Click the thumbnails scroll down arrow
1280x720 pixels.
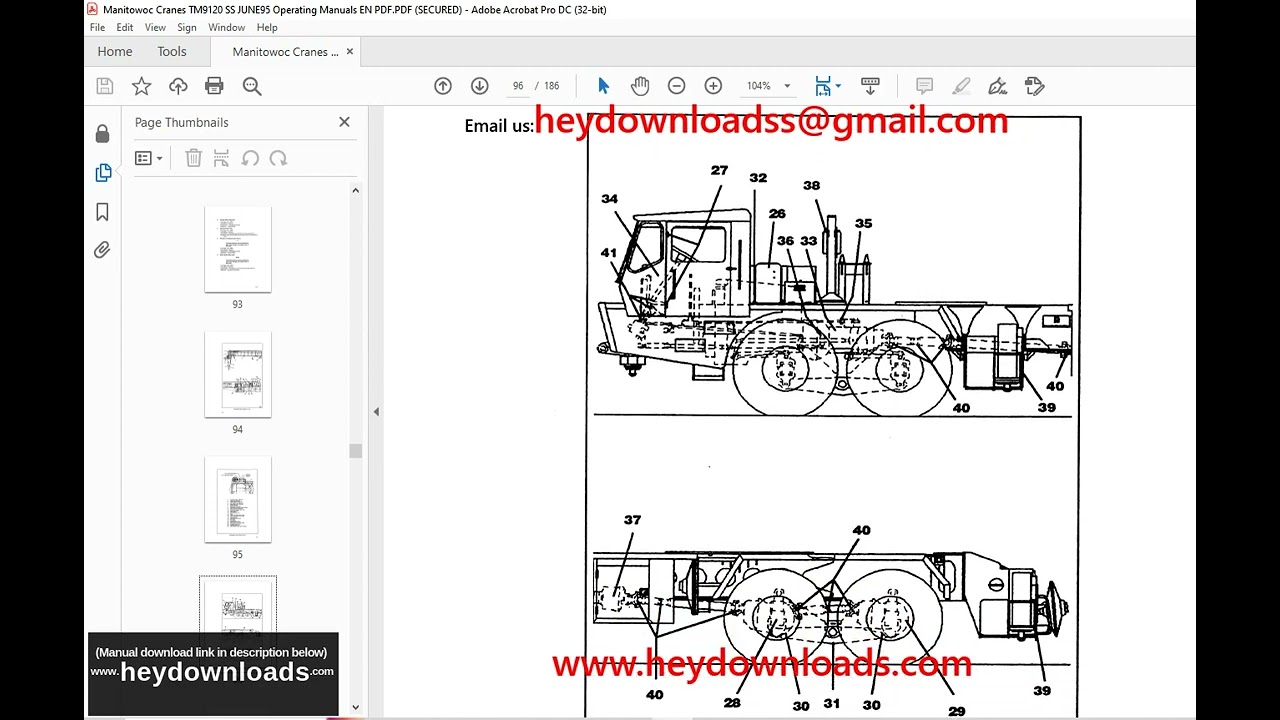(355, 707)
